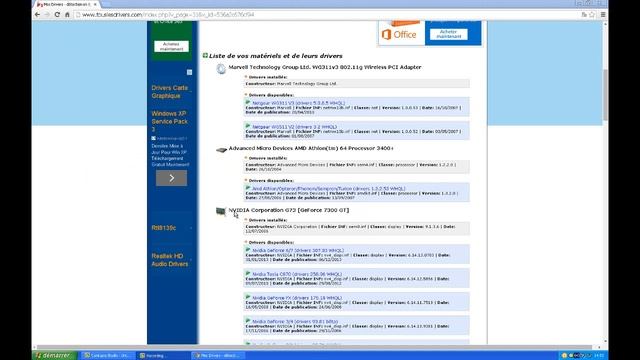Screen dimensions: 640x360
Task: Open Realtek HD Audio Drivers sidebar link
Action: 170,260
